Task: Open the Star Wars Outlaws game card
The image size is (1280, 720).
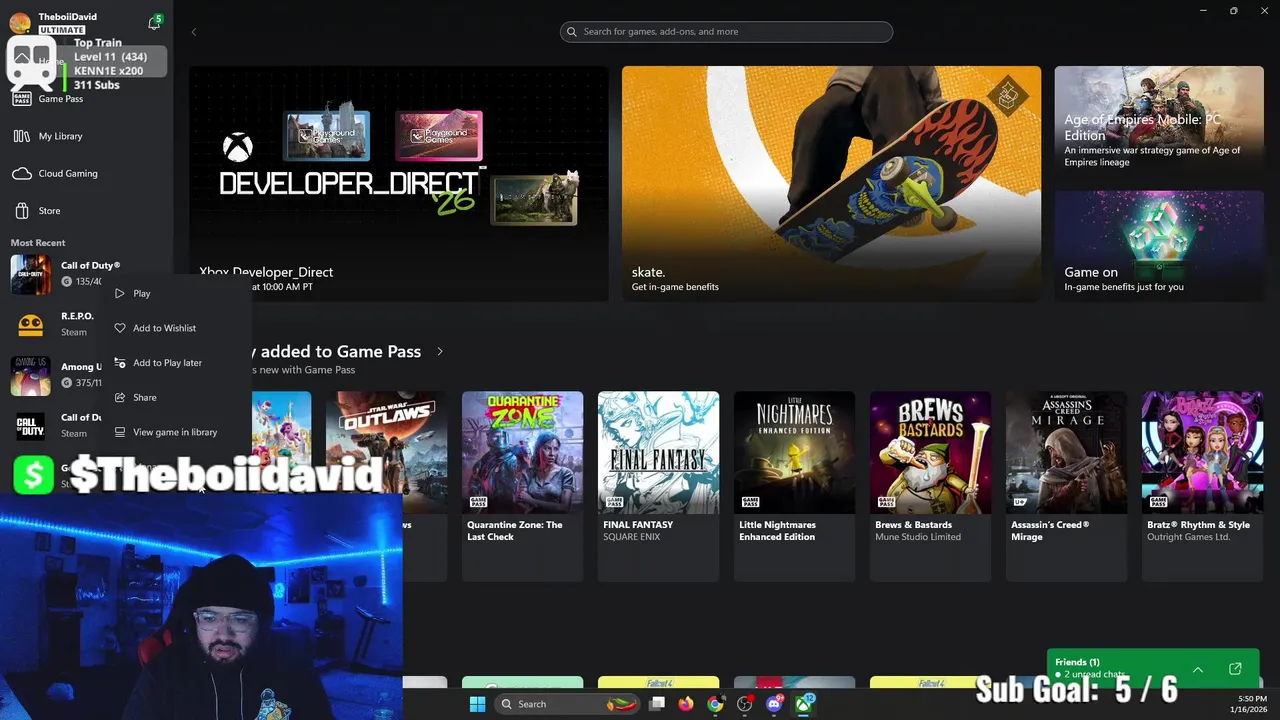Action: [x=386, y=486]
